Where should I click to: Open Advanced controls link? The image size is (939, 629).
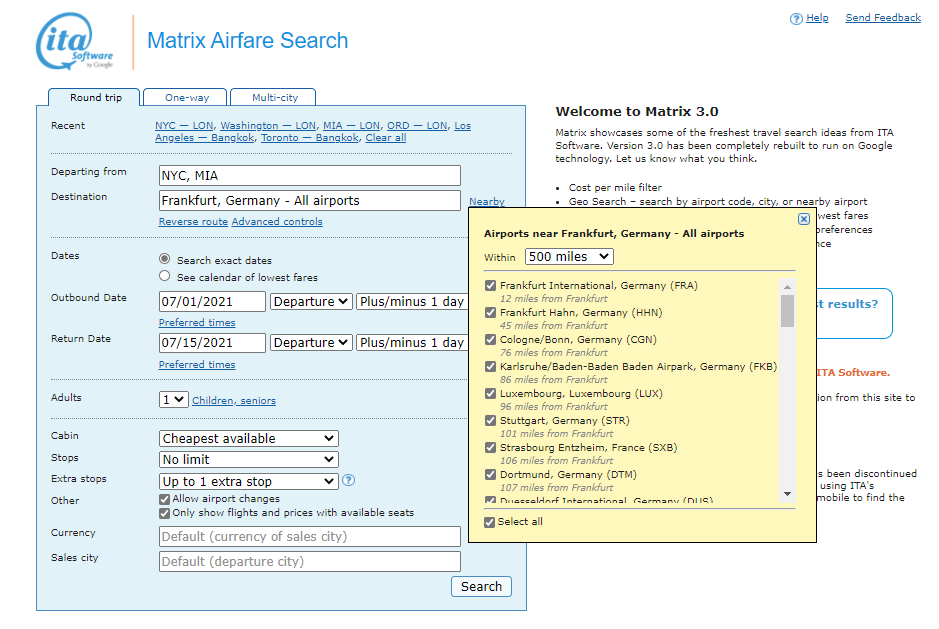[277, 222]
